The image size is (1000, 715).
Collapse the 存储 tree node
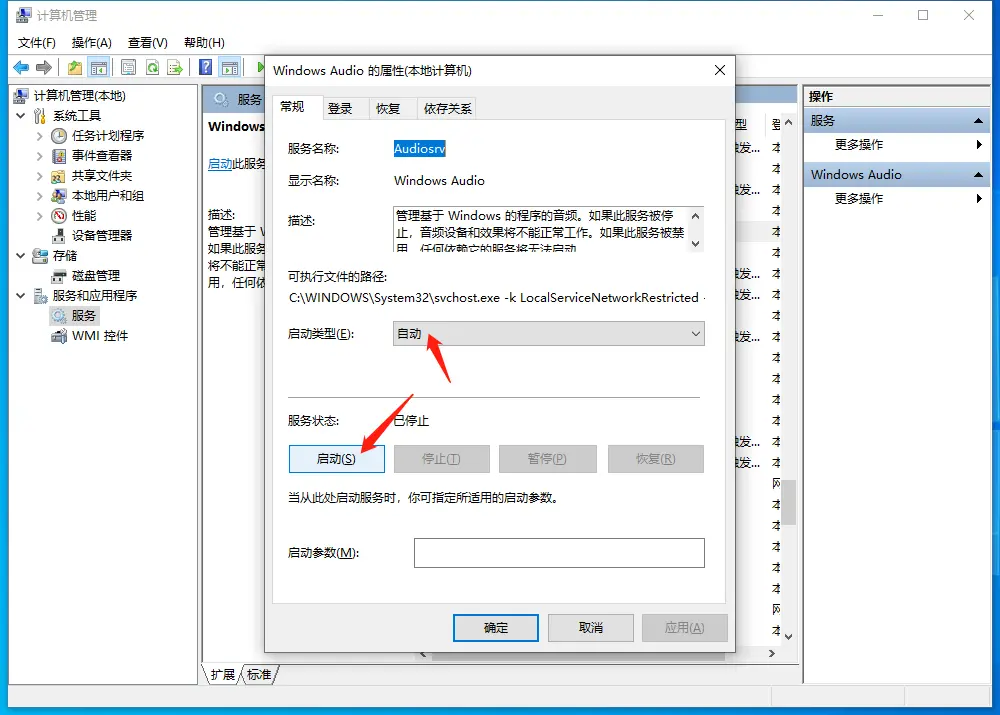click(20, 256)
